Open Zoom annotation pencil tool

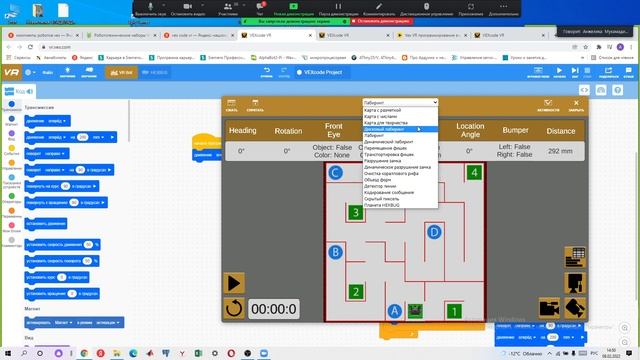pos(379,9)
